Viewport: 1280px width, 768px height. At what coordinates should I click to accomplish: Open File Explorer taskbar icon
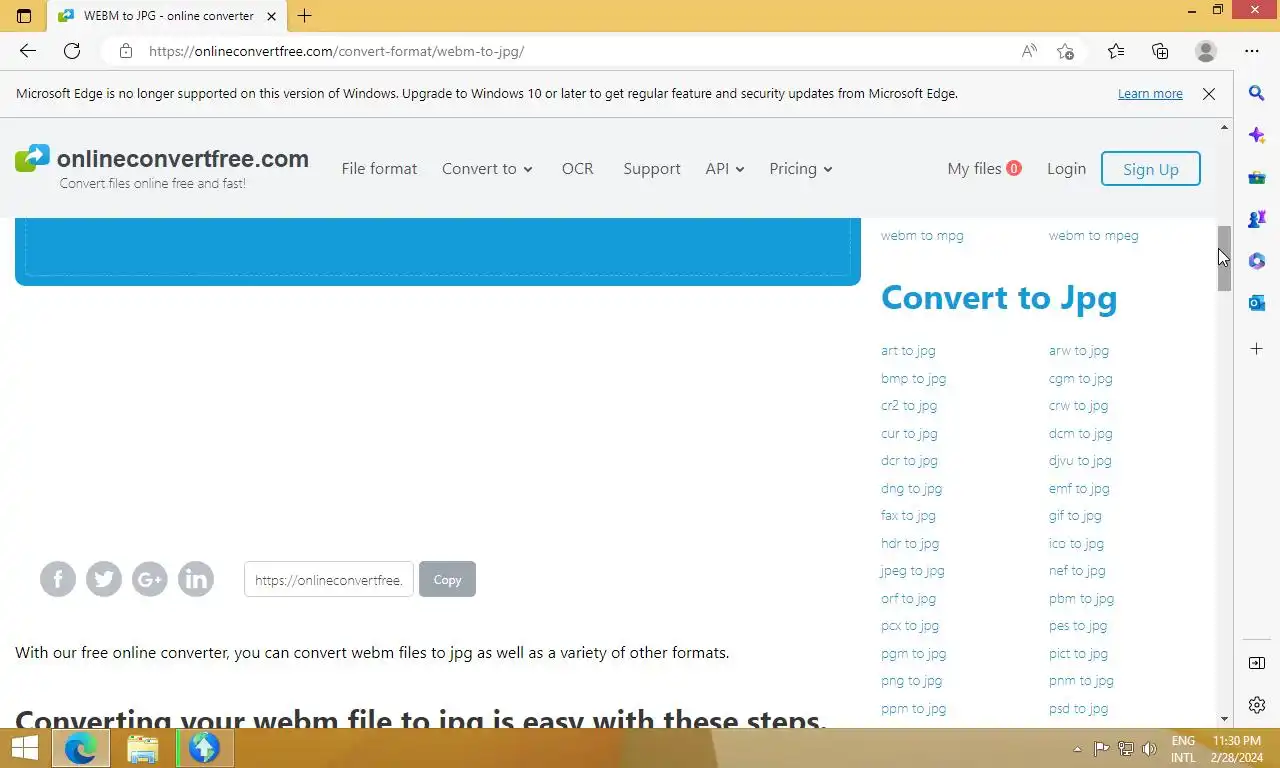[x=143, y=748]
